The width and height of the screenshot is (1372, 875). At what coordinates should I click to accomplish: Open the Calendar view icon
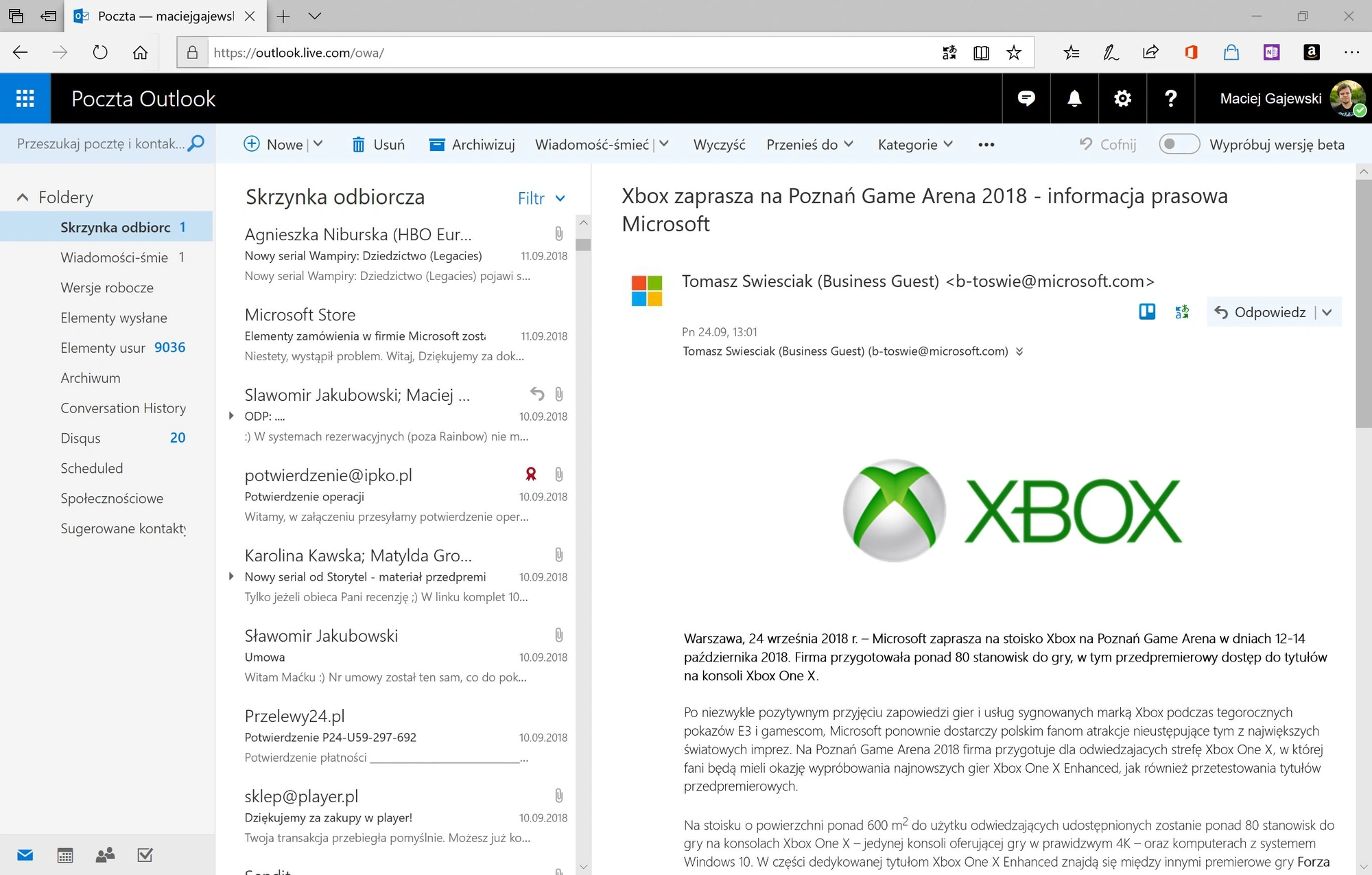point(65,855)
